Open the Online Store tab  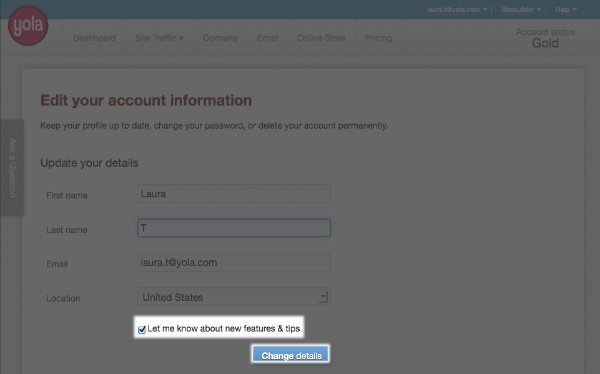pyautogui.click(x=321, y=38)
